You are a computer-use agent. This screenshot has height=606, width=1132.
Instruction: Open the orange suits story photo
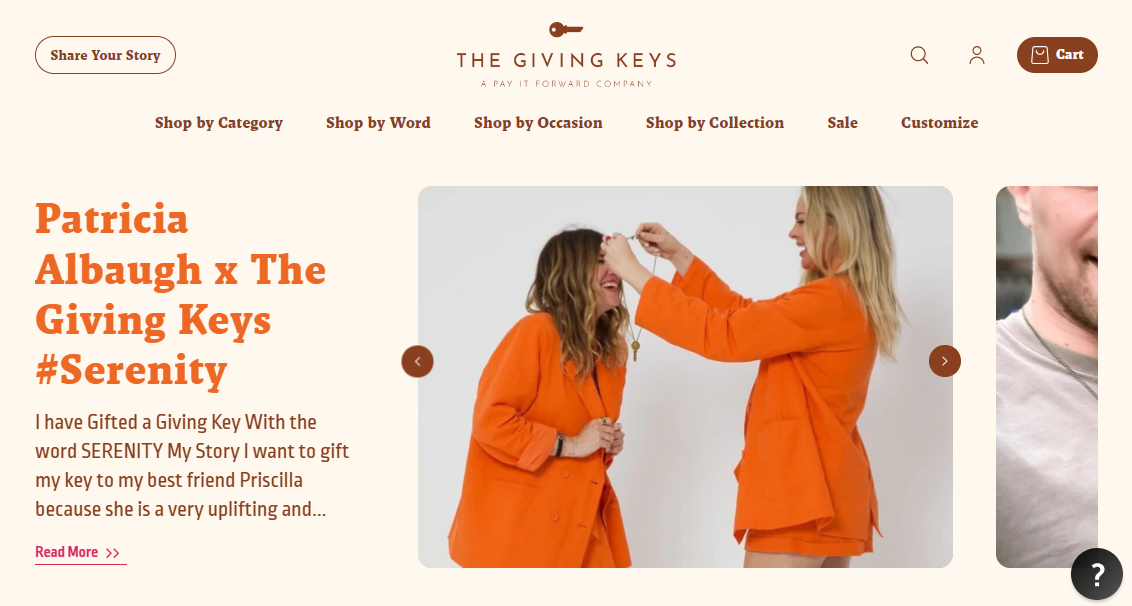pos(685,377)
